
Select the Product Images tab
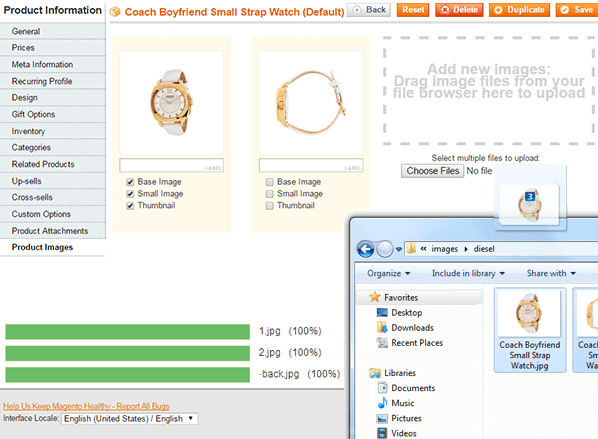(53, 248)
